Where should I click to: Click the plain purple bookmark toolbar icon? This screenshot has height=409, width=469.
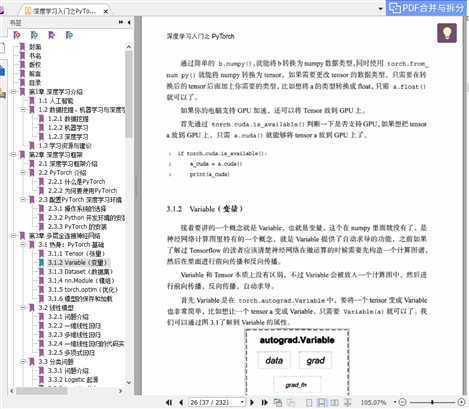pos(51,35)
